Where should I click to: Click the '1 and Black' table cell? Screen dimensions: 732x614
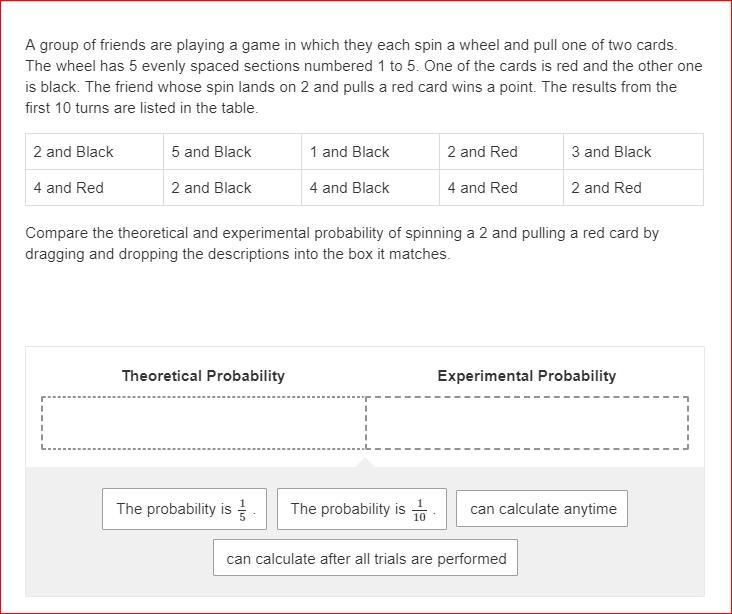[370, 152]
